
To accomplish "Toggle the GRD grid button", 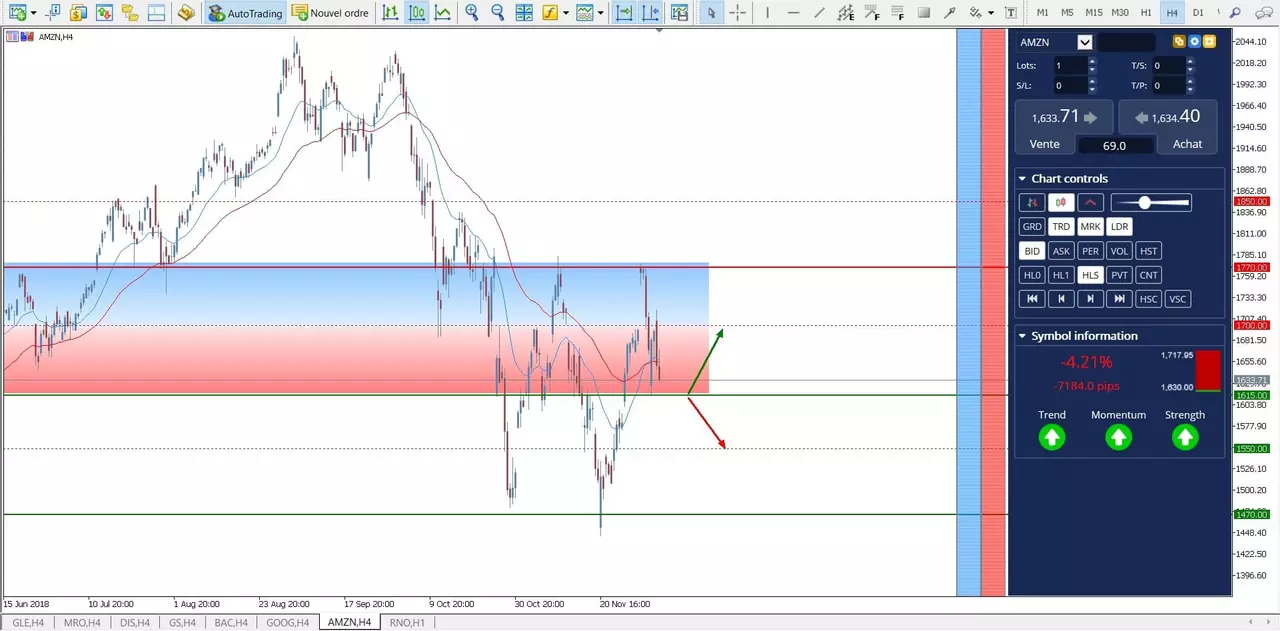I will (1032, 227).
